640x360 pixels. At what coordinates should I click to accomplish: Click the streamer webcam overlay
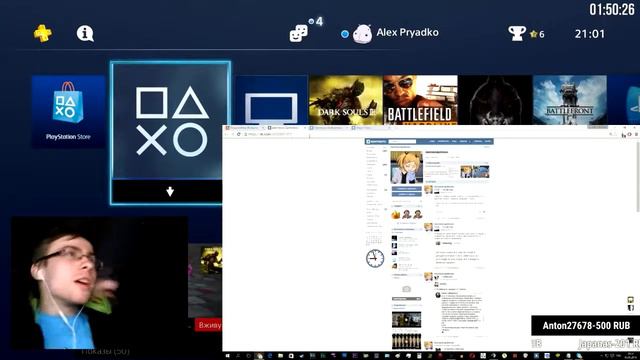(x=99, y=282)
